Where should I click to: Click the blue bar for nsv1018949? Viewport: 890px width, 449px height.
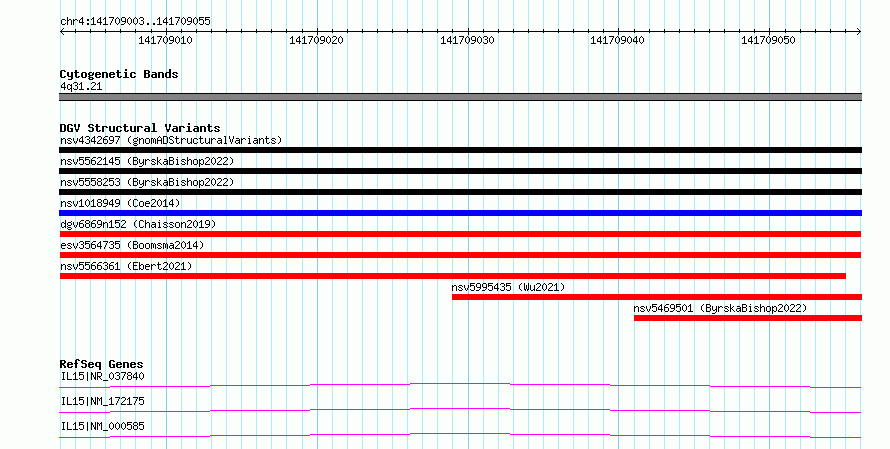click(460, 213)
